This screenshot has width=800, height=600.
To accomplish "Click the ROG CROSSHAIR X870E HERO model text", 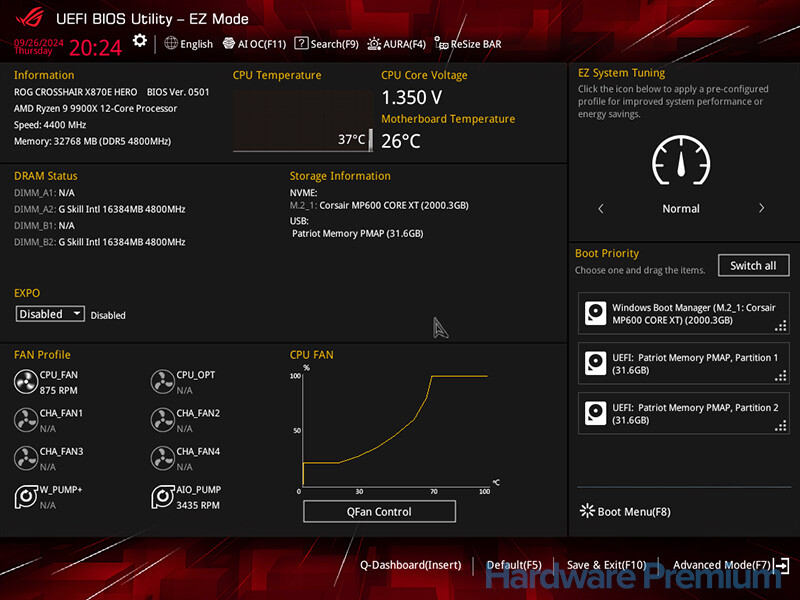I will pyautogui.click(x=76, y=92).
